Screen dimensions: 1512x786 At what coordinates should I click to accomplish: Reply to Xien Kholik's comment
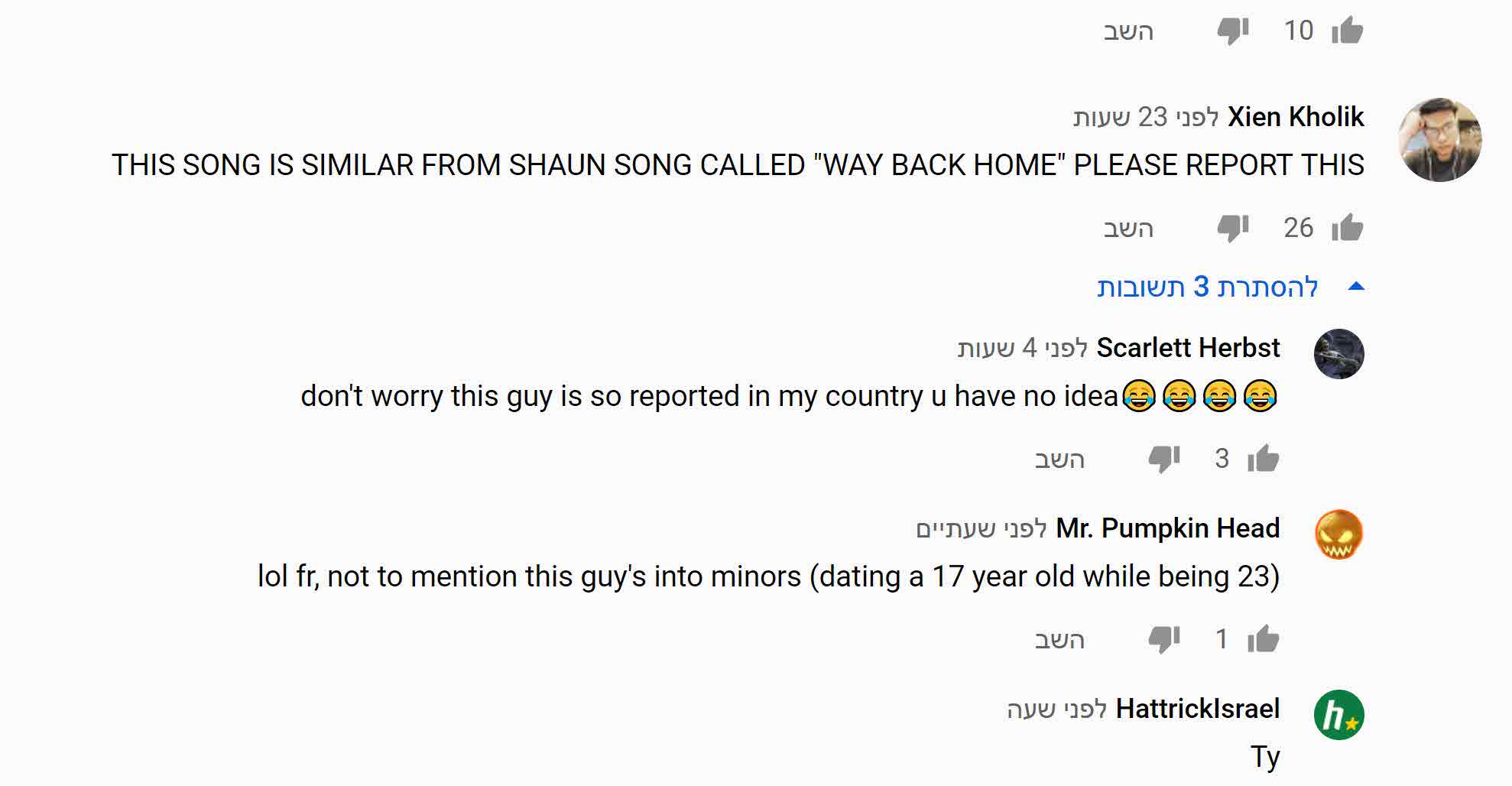(x=1128, y=229)
